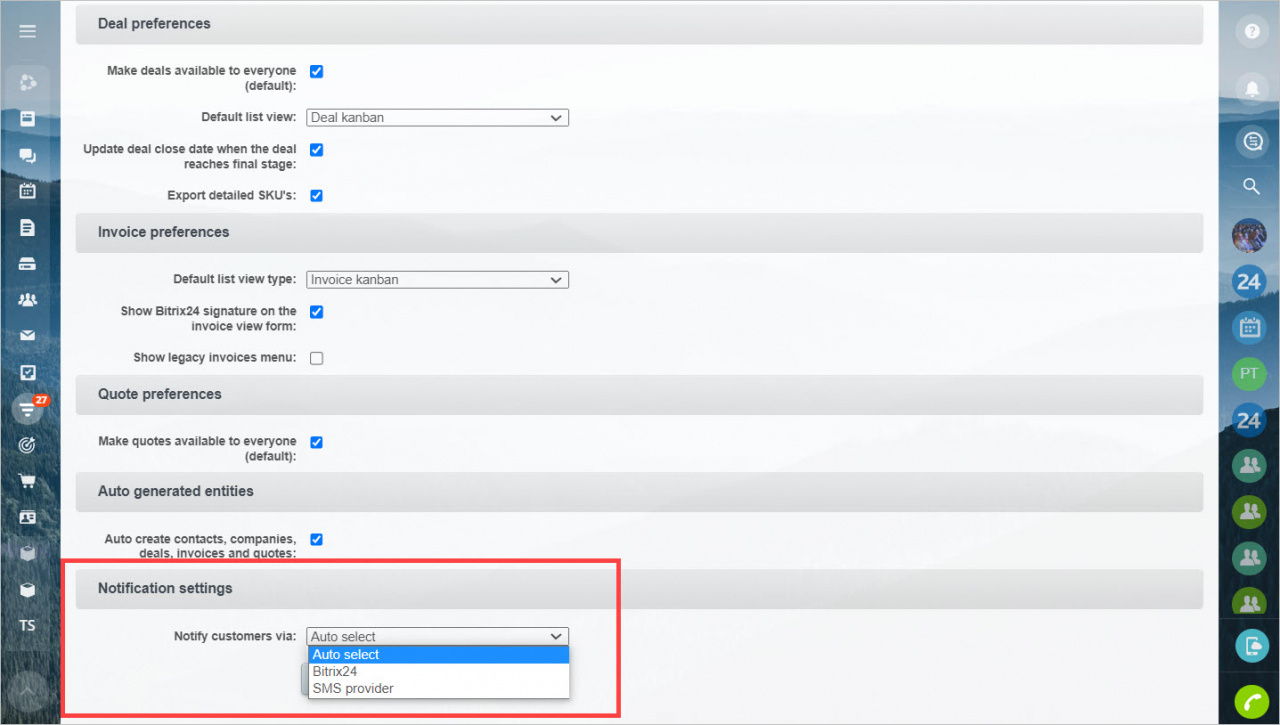Toggle Update deal close date checkbox
1280x725 pixels.
tap(316, 149)
